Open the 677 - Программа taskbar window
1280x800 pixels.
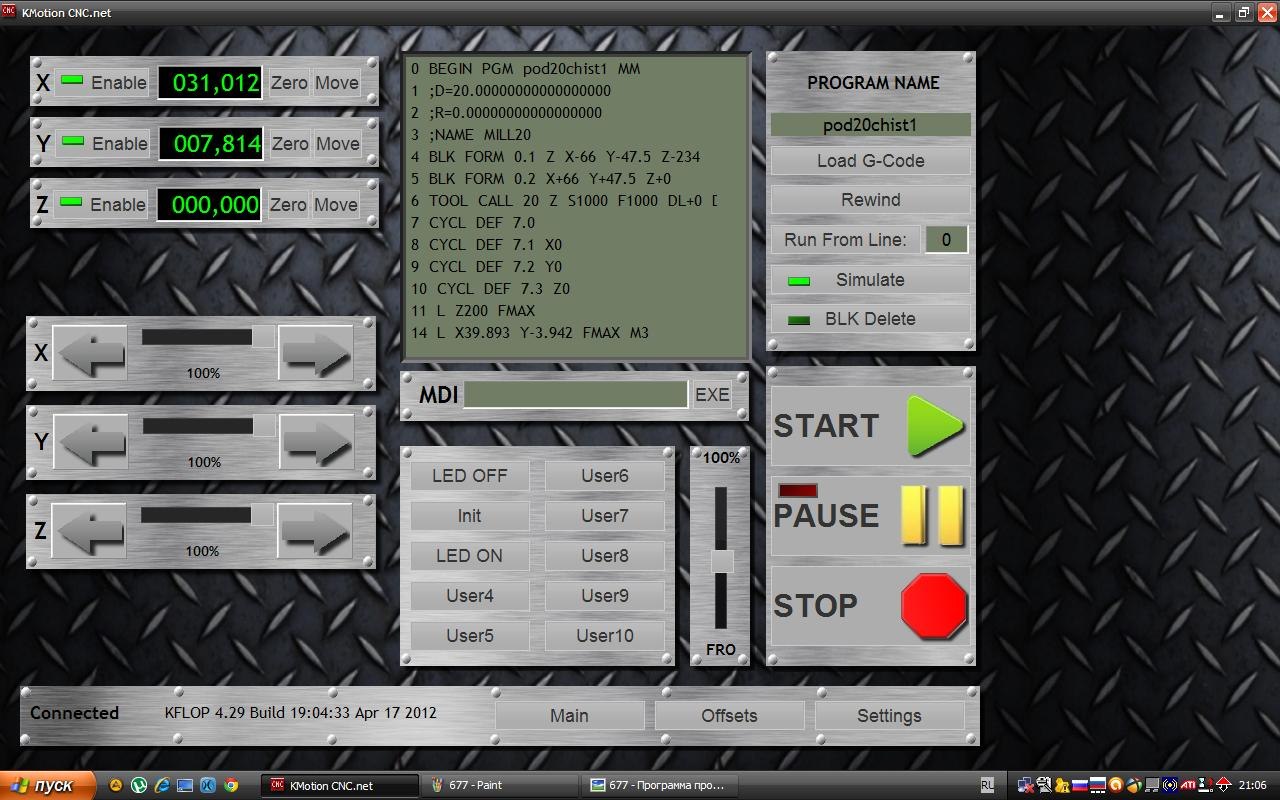coord(660,785)
